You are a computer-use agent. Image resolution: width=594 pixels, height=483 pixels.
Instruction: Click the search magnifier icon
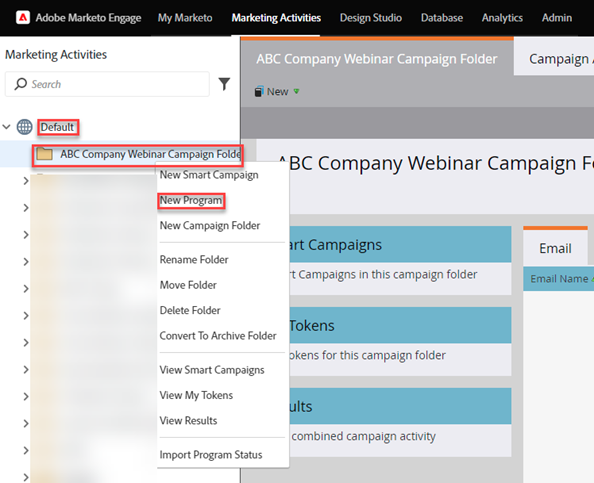[20, 84]
